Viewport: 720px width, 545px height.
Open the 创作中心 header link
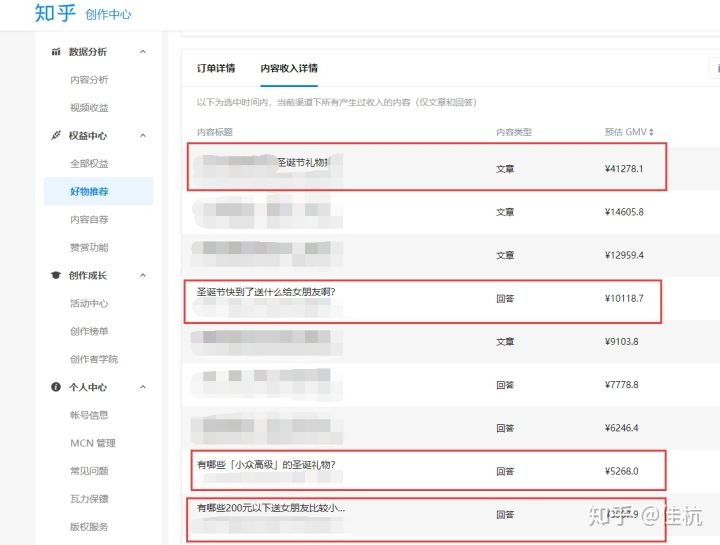coord(108,15)
